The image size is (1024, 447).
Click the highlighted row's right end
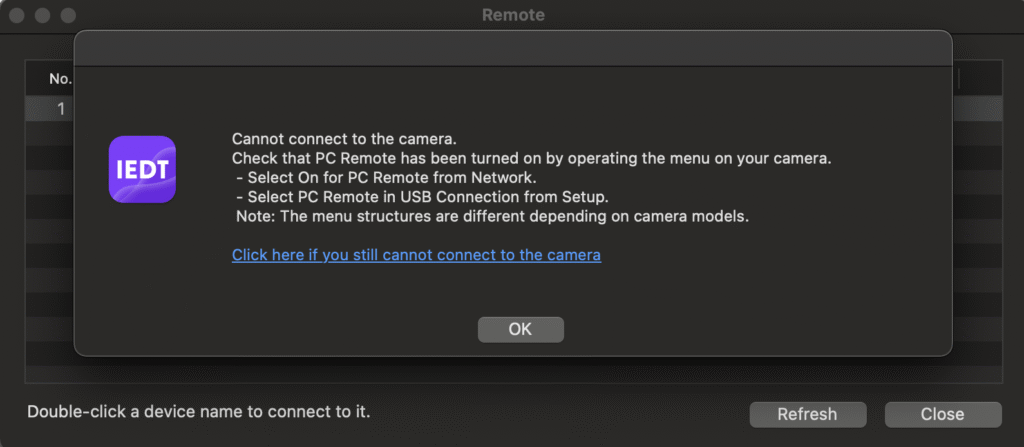point(977,108)
